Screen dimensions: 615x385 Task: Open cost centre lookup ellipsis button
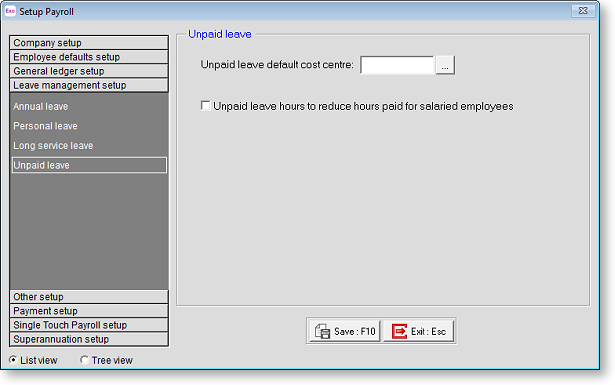(x=445, y=65)
